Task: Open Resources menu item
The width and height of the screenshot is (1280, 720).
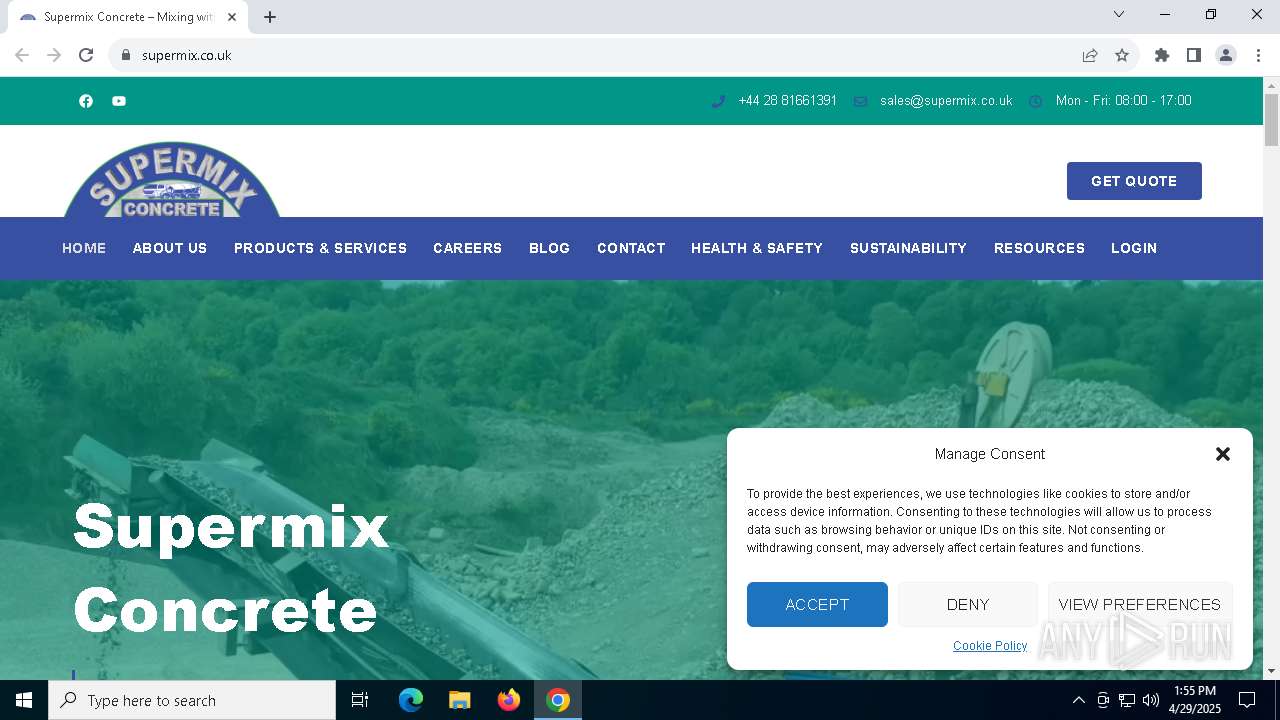Action: pos(1039,248)
